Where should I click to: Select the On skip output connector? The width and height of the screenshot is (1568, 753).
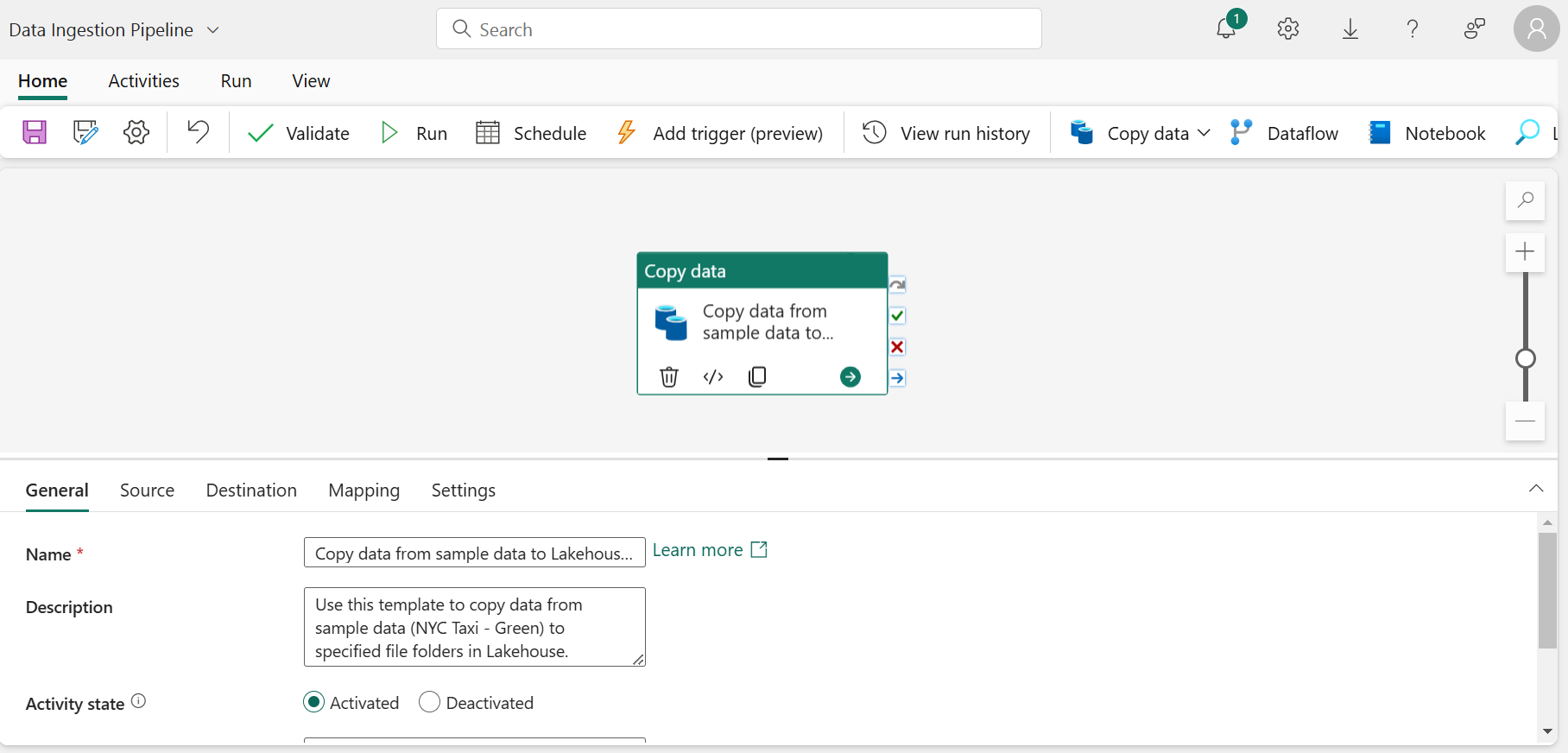pos(898,285)
